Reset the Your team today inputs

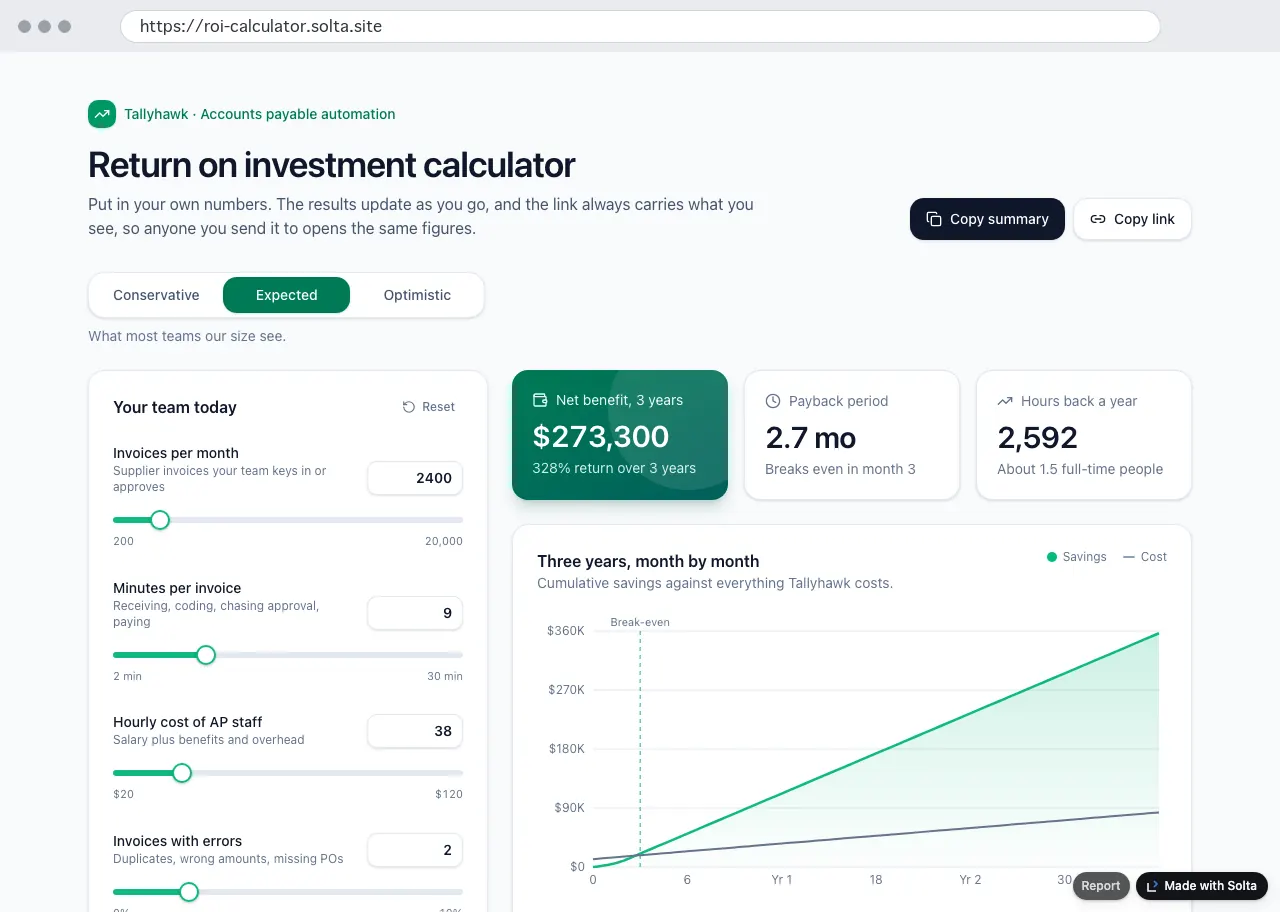(x=429, y=407)
